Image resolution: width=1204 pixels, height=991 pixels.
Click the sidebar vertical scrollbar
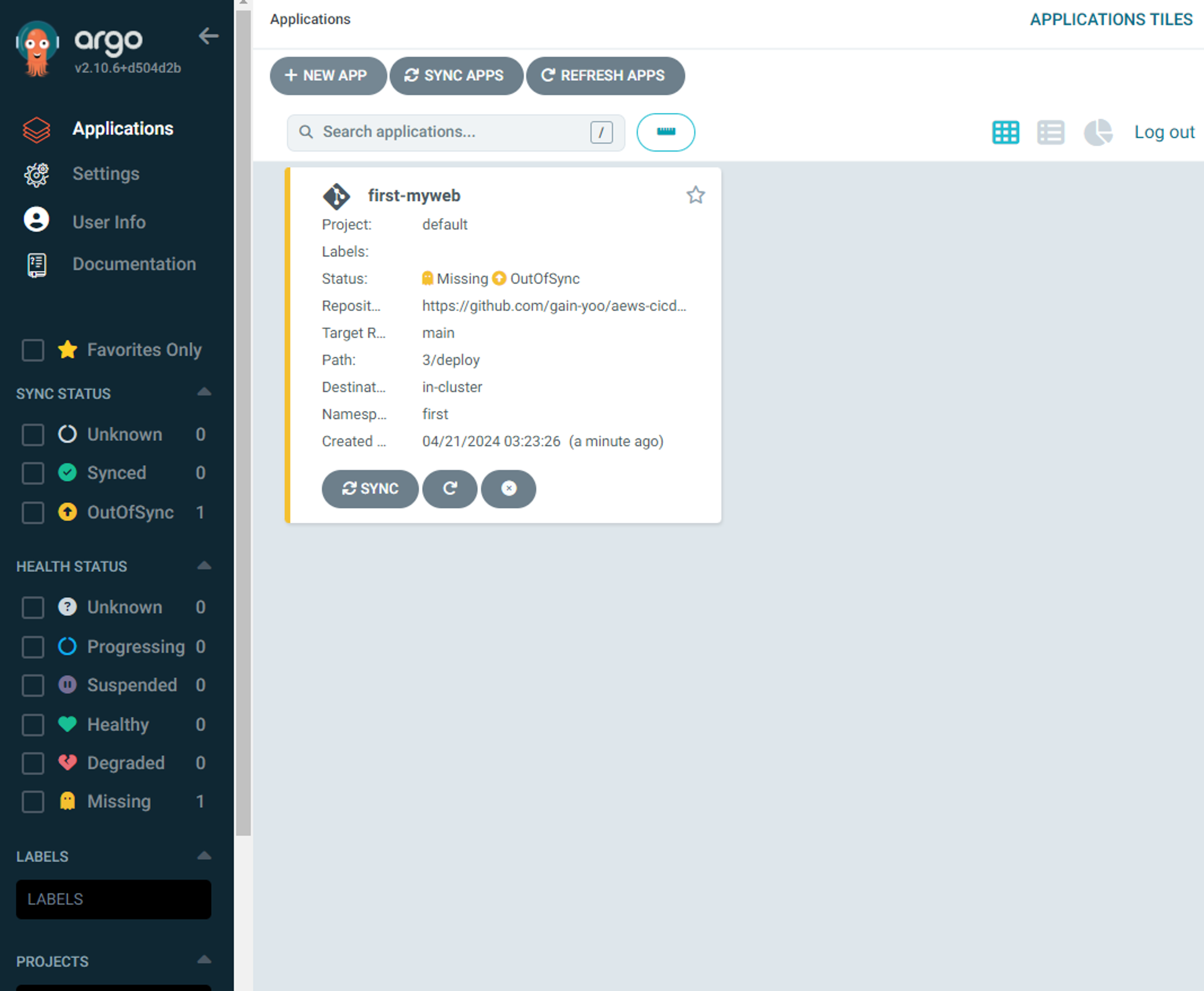(x=243, y=422)
